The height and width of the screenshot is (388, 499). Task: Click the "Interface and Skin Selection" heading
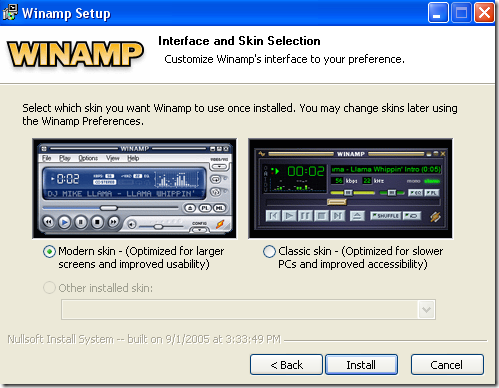pos(239,41)
